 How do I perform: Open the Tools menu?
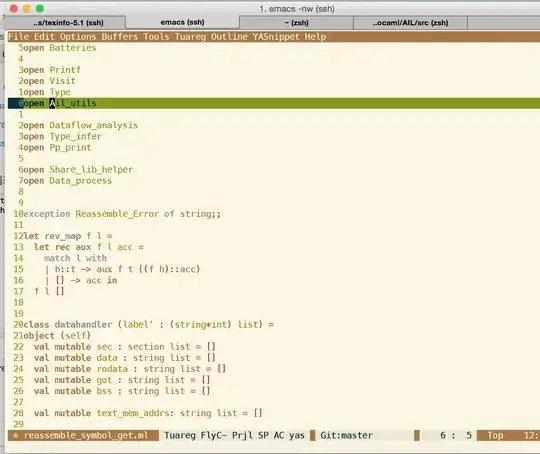(156, 37)
